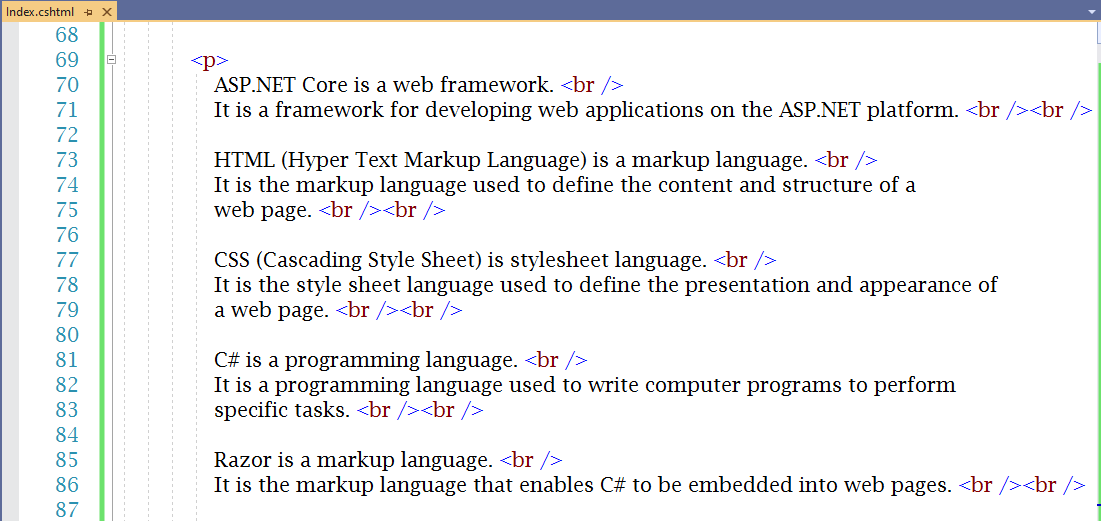Click line number 73
Viewport: 1101px width, 521px height.
pyautogui.click(x=67, y=160)
